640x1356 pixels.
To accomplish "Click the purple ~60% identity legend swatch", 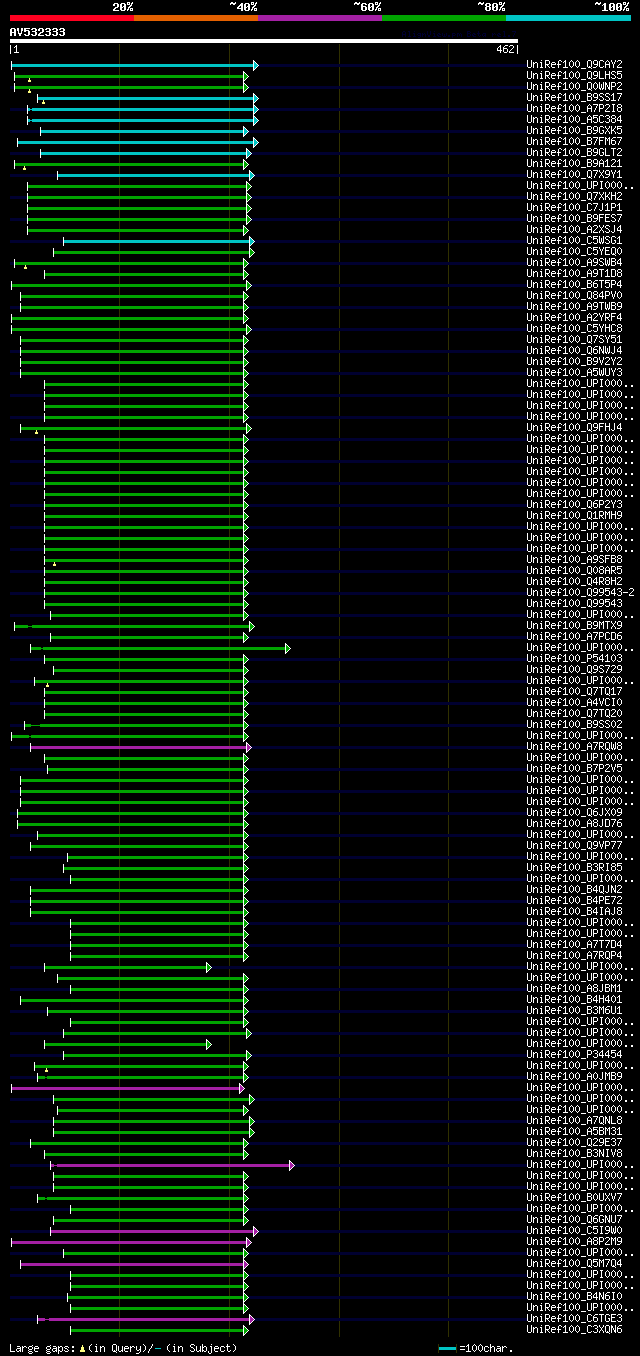I will (319, 17).
